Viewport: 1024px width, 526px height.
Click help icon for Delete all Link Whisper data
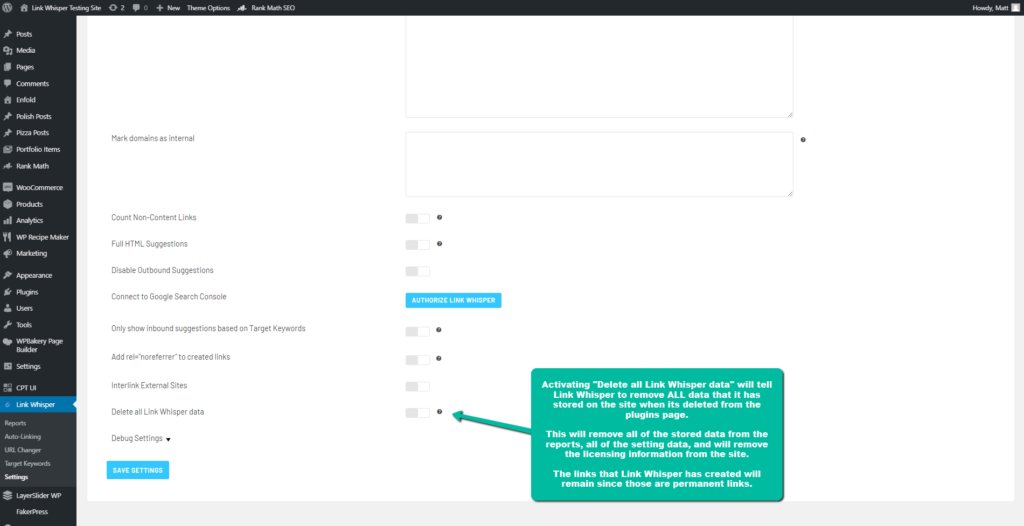click(440, 411)
